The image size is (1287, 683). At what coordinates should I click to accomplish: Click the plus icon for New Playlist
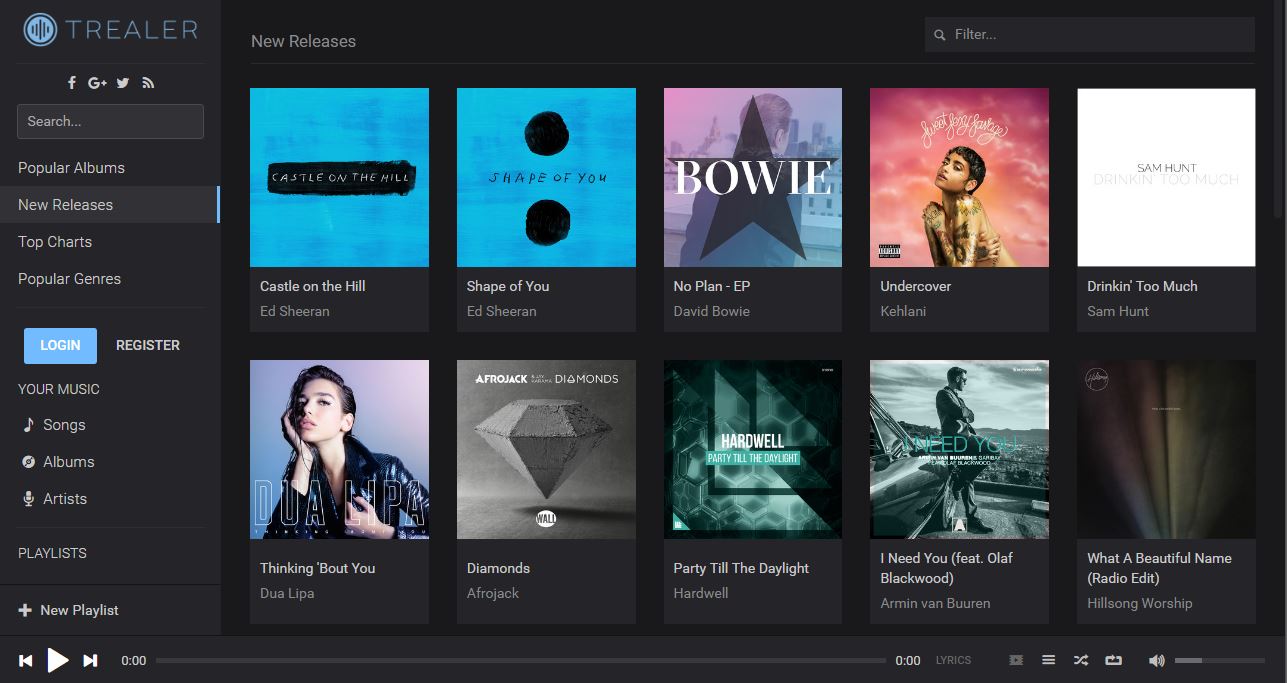25,610
